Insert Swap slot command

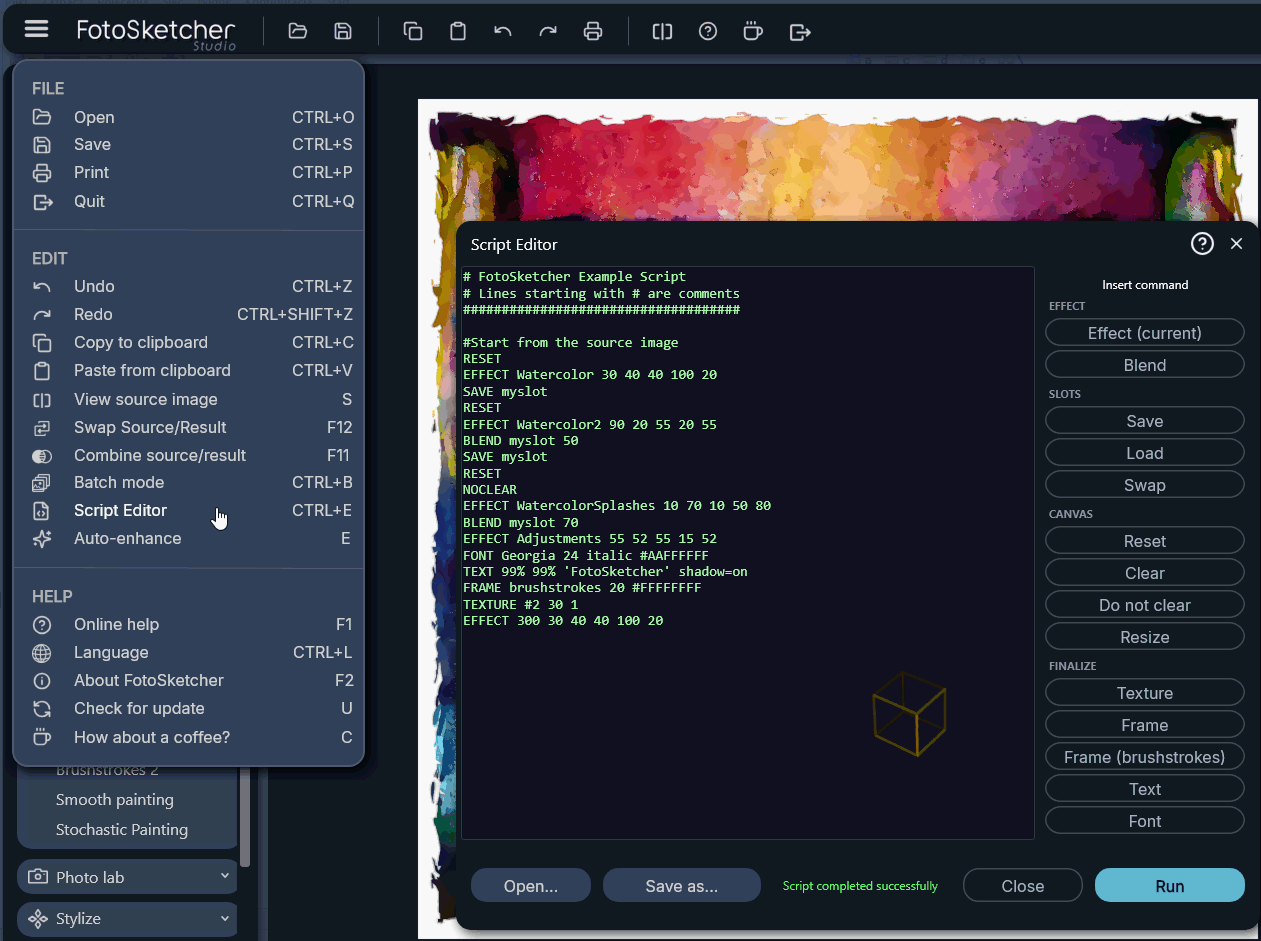click(x=1144, y=485)
